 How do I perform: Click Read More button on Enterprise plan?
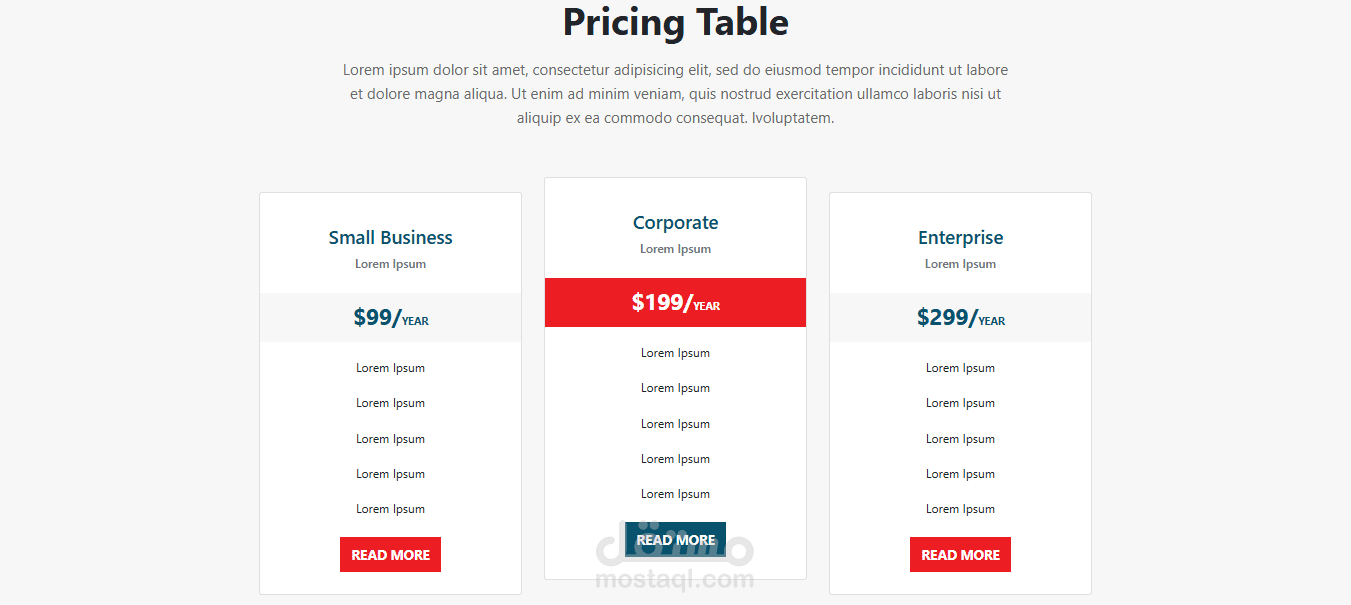tap(960, 555)
